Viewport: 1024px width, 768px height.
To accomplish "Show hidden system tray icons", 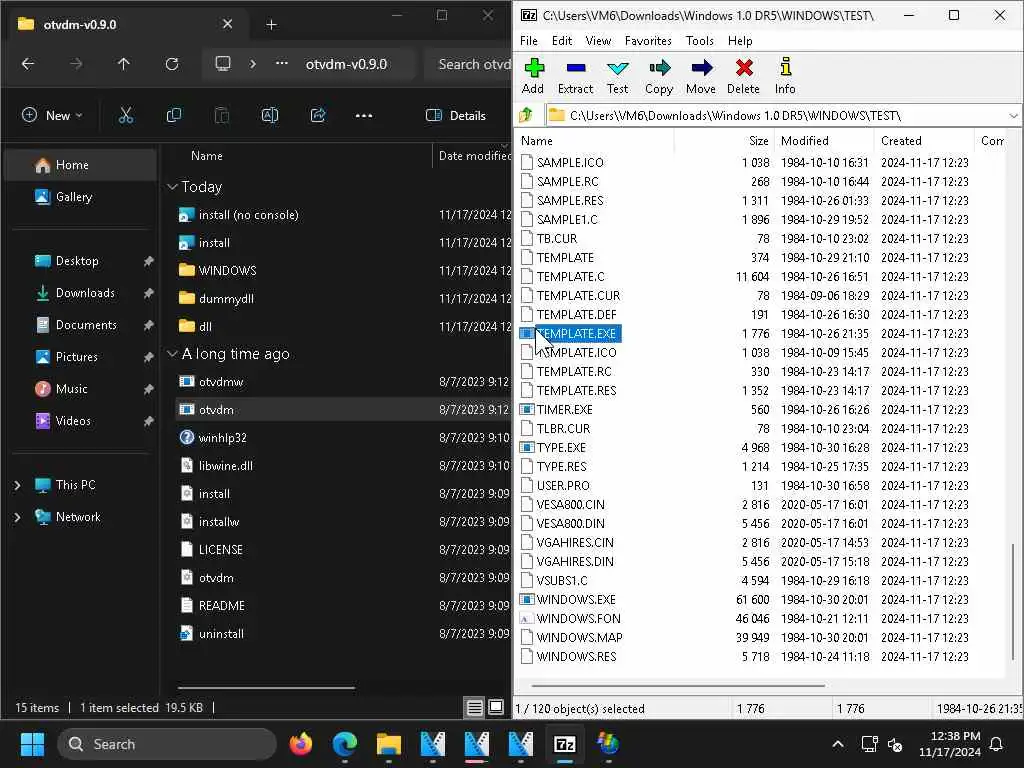I will pyautogui.click(x=837, y=744).
